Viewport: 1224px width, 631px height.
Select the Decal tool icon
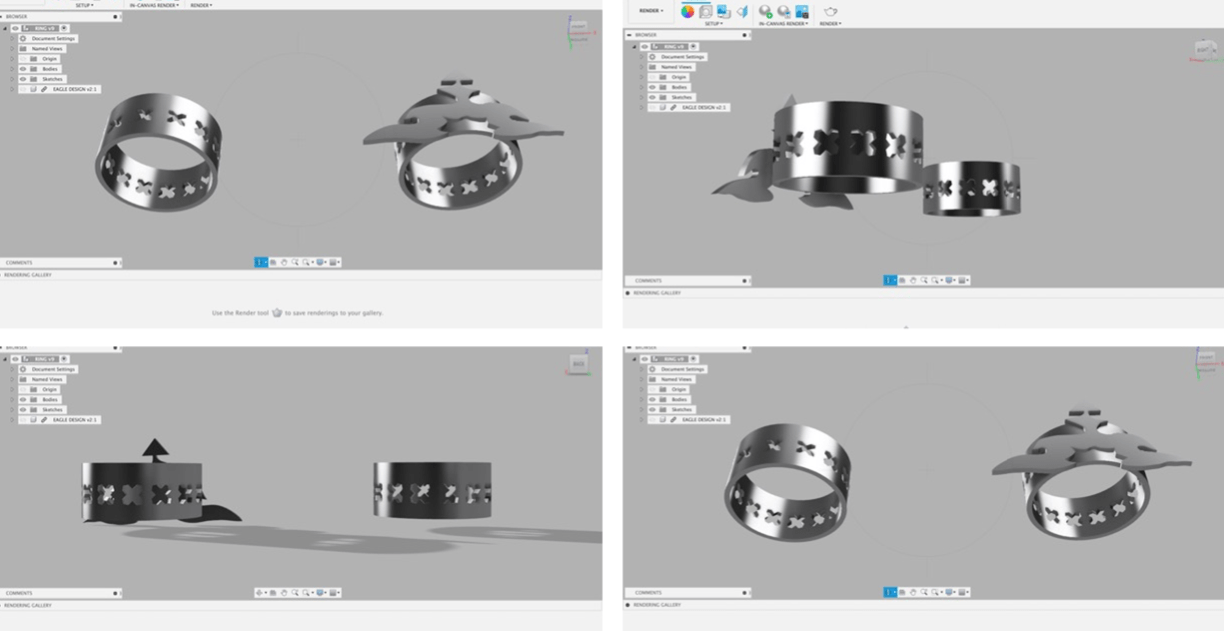722,11
